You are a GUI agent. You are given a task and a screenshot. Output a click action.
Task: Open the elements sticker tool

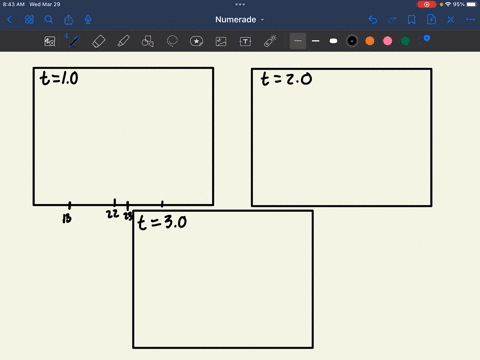pyautogui.click(x=196, y=41)
